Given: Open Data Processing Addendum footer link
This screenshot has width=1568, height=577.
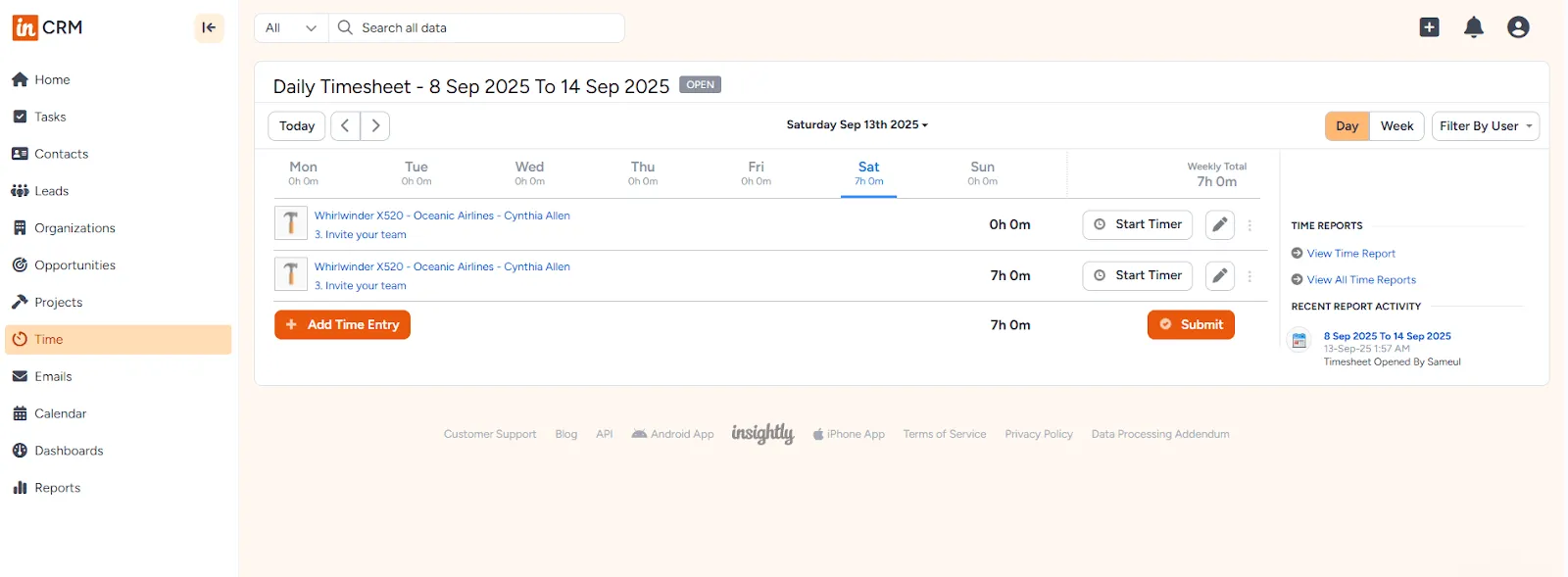Looking at the screenshot, I should pyautogui.click(x=1160, y=434).
